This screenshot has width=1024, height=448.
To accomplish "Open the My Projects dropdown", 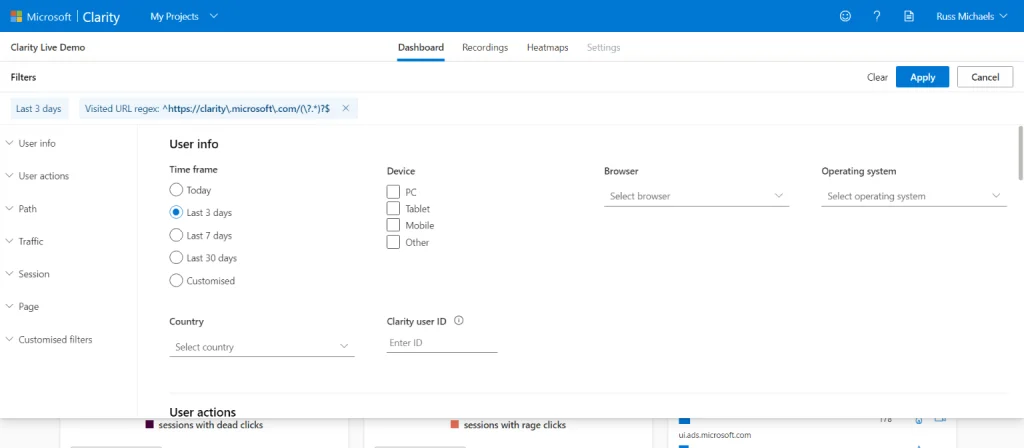I will [x=184, y=16].
